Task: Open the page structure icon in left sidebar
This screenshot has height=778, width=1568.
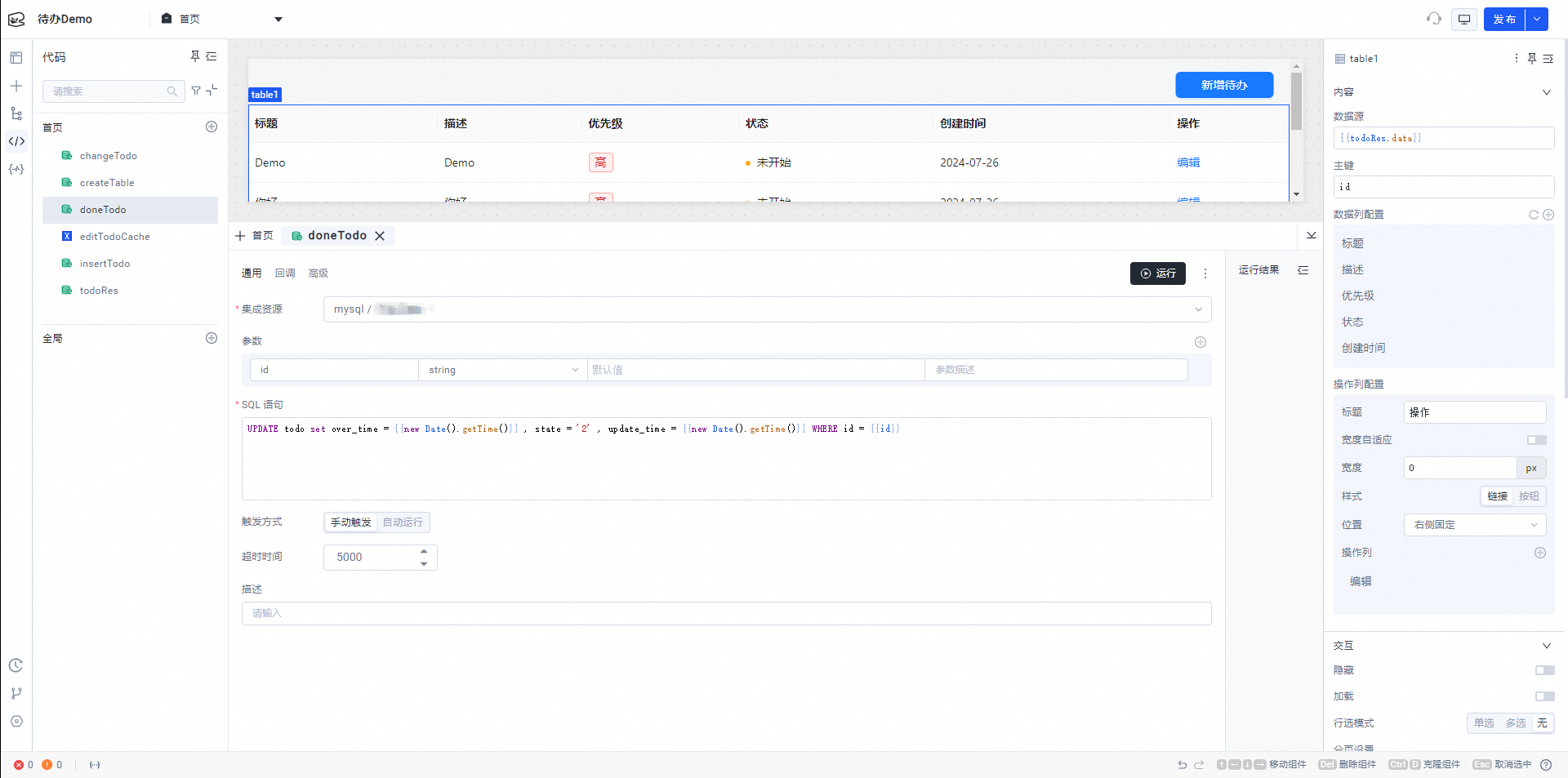Action: pos(16,58)
